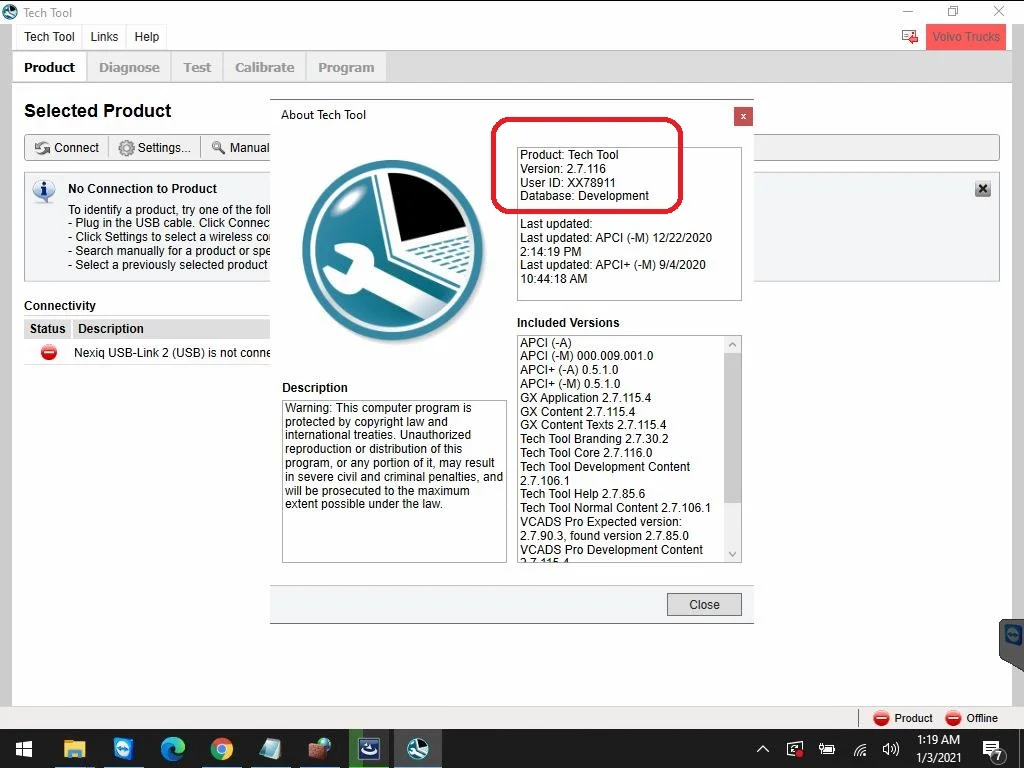Open the Windows notification center
The height and width of the screenshot is (768, 1024).
tap(992, 750)
